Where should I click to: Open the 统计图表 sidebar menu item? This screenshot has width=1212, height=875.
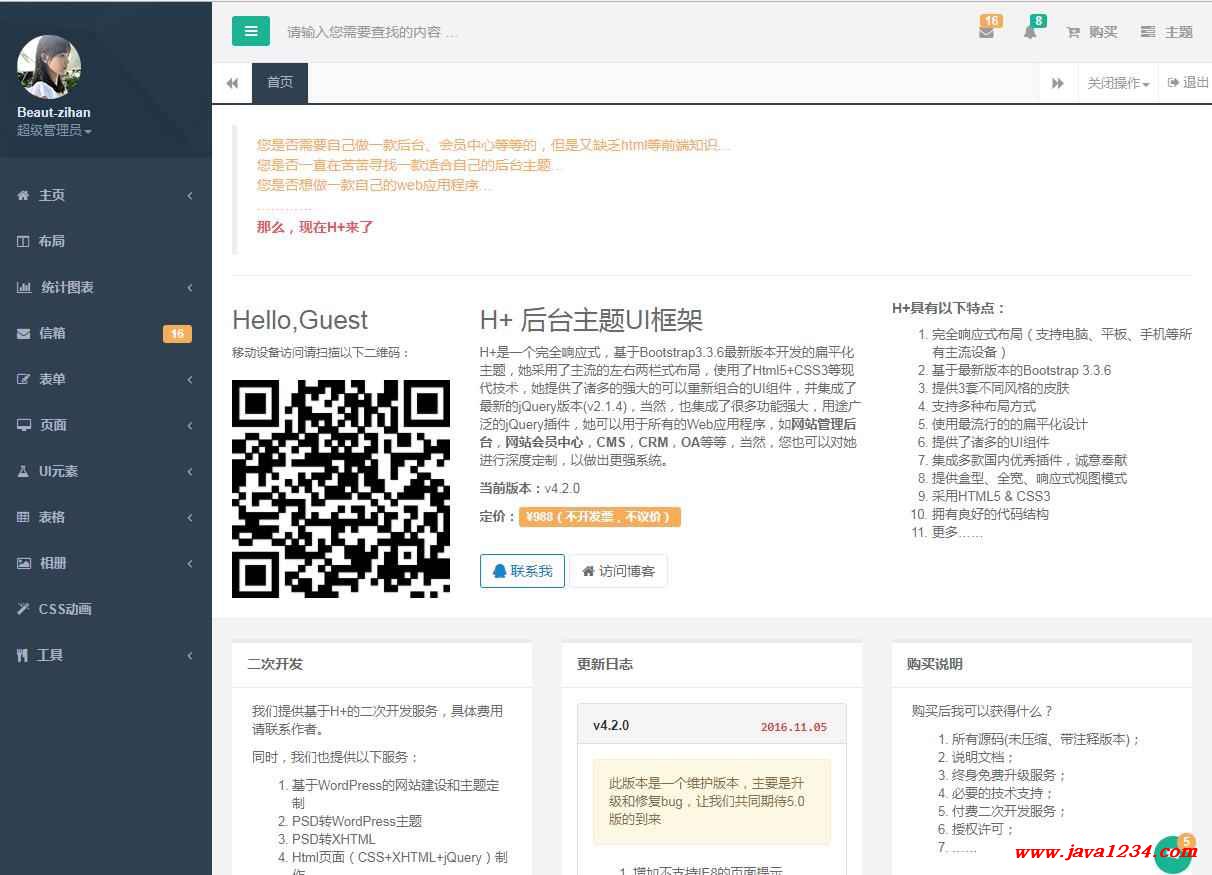pyautogui.click(x=106, y=287)
